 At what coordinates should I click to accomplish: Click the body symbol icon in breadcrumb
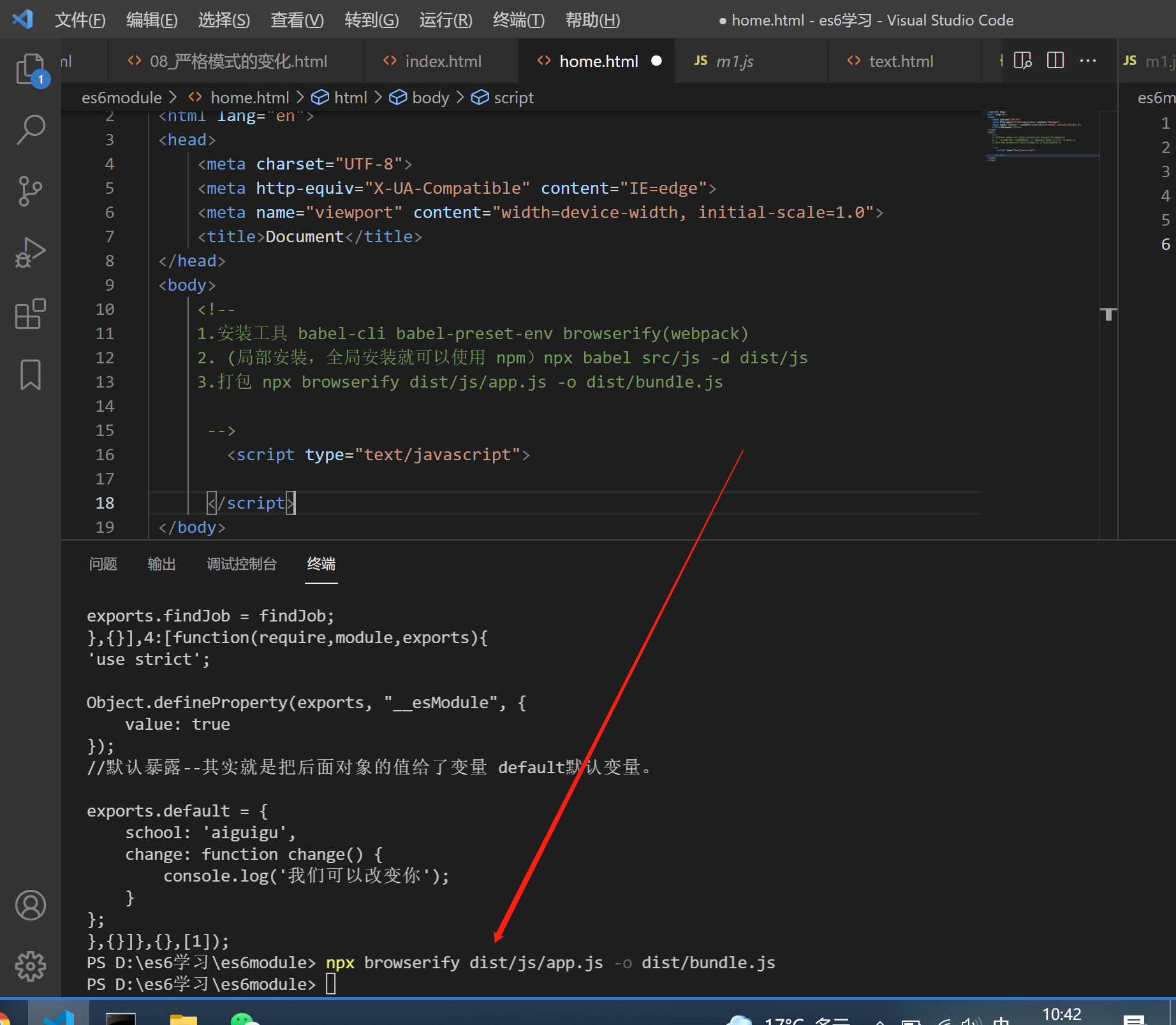click(x=398, y=98)
